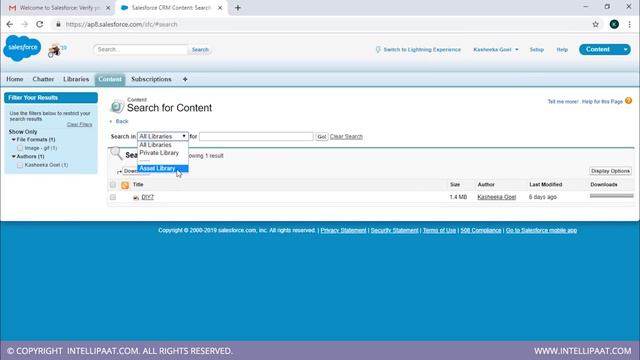Image resolution: width=640 pixels, height=360 pixels.
Task: Click Help for this Page link
Action: click(602, 102)
